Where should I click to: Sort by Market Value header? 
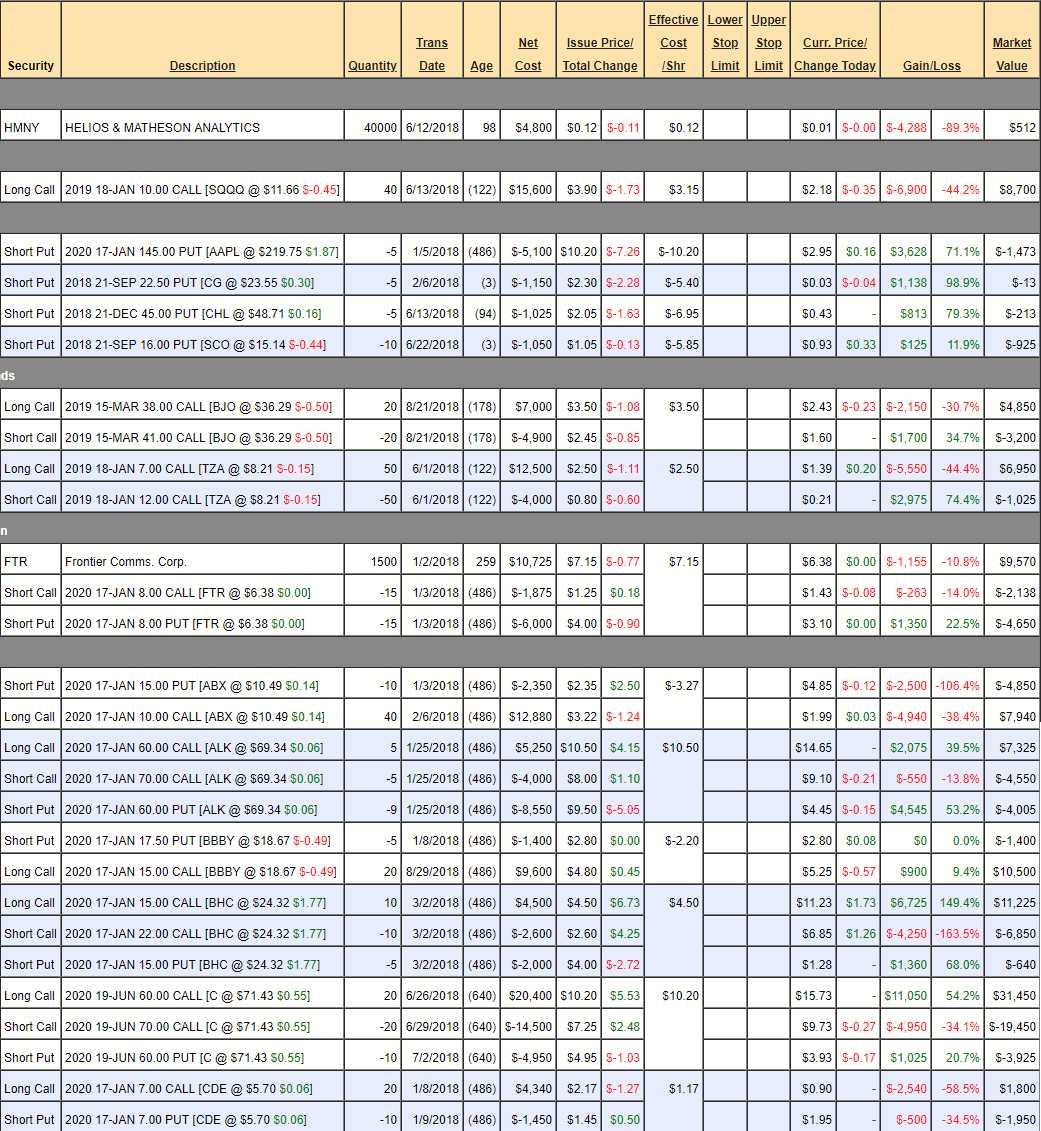click(x=1011, y=54)
